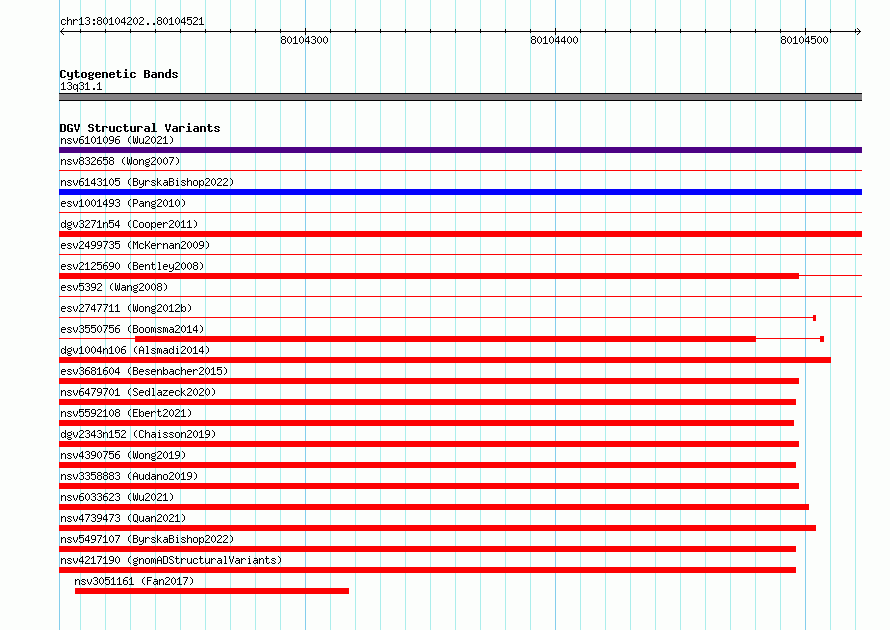890x630 pixels.
Task: Click the ruler's right arrow end
Action: coord(859,31)
